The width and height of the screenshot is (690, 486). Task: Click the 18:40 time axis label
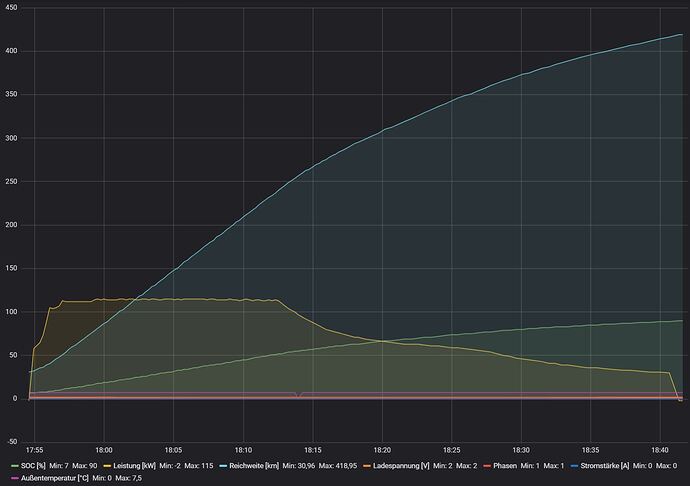click(660, 450)
